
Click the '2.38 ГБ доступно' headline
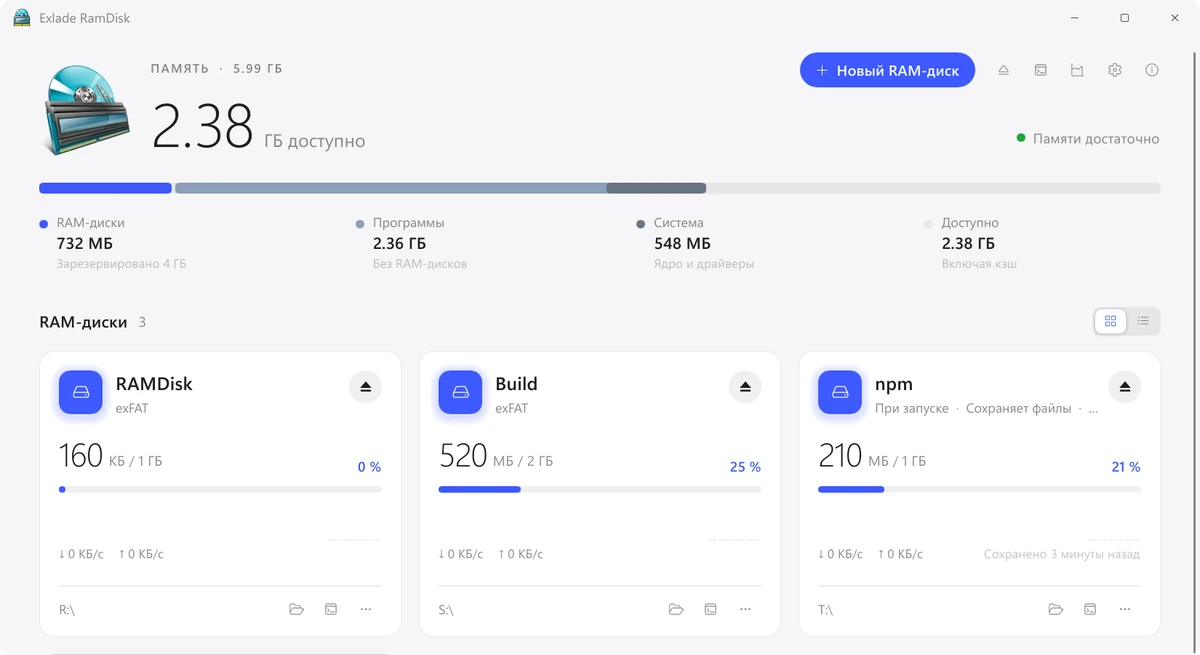pos(259,128)
